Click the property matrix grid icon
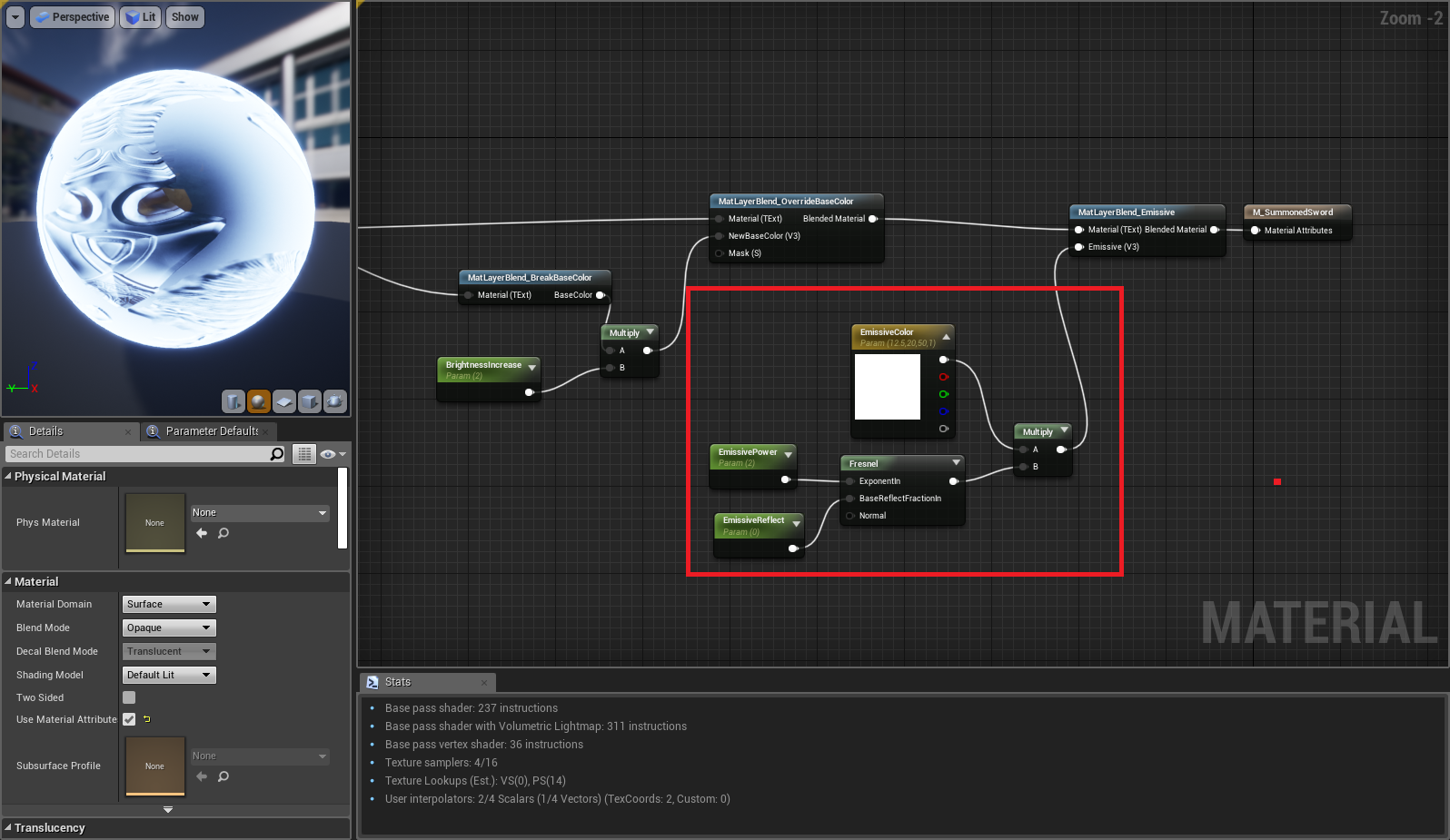Screen dimensions: 1450x840 pyautogui.click(x=304, y=454)
